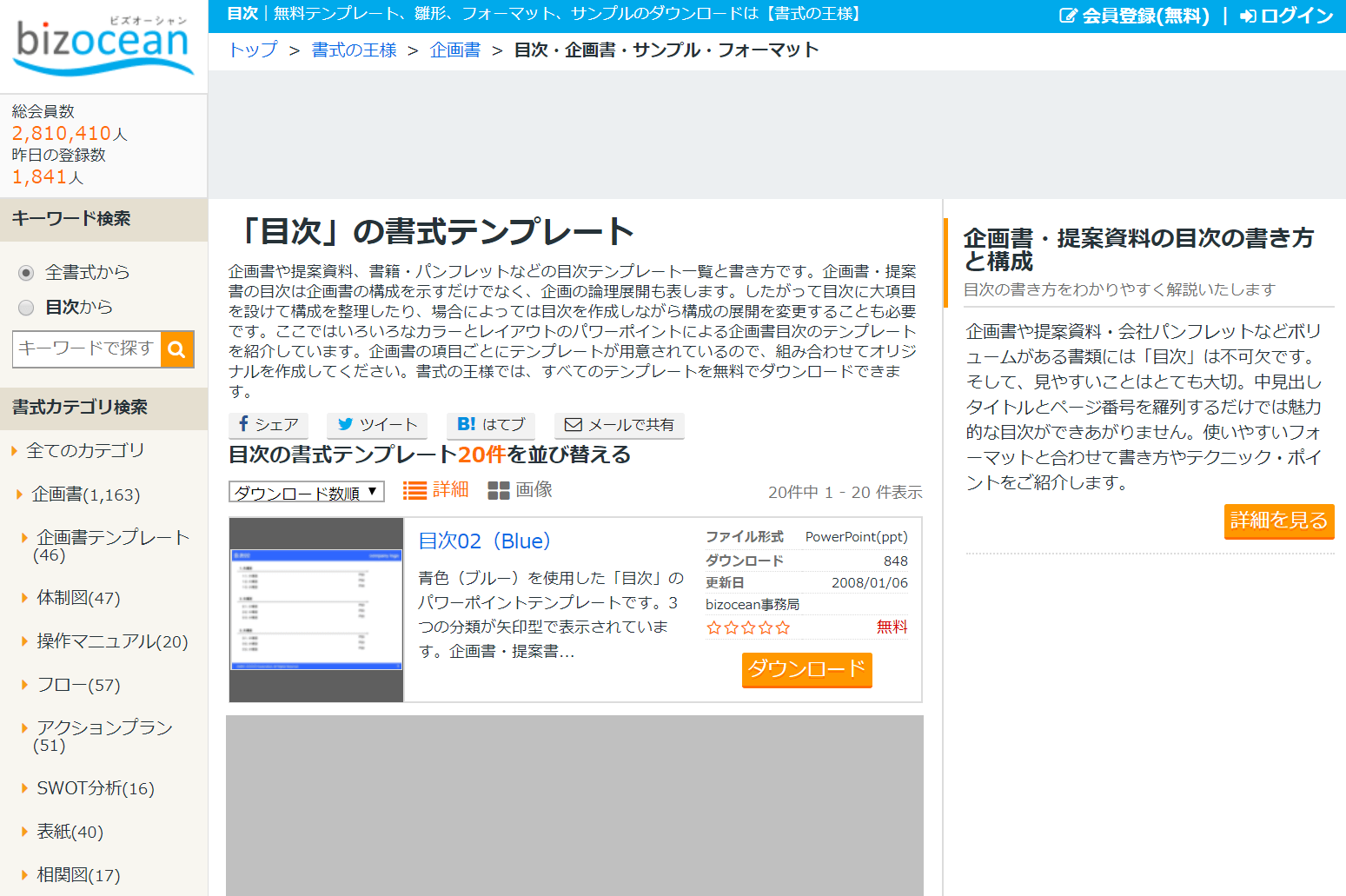This screenshot has width=1346, height=896.
Task: Open 操作マニュアル(20) category
Action: click(x=112, y=641)
